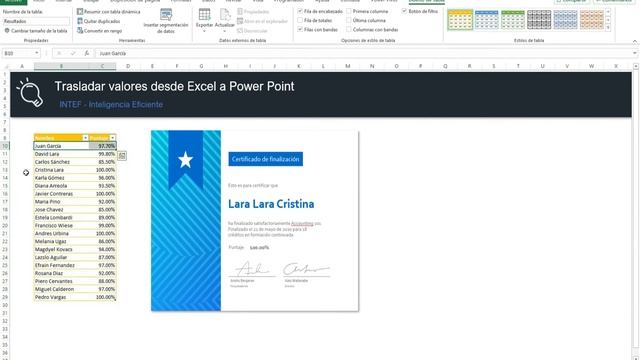Toggle Filas con bandas checkbox

300,29
